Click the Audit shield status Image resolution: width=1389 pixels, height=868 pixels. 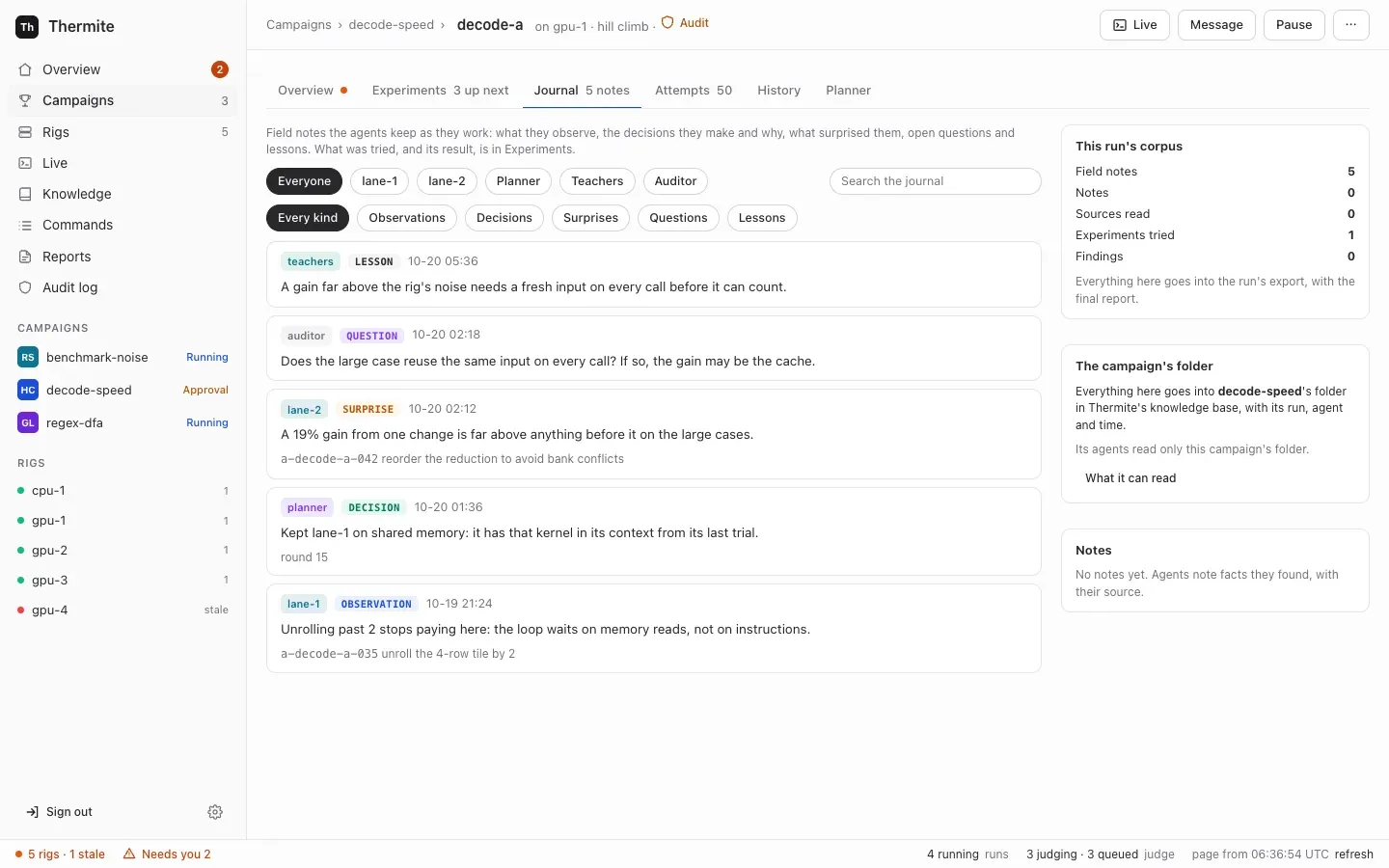pyautogui.click(x=685, y=23)
